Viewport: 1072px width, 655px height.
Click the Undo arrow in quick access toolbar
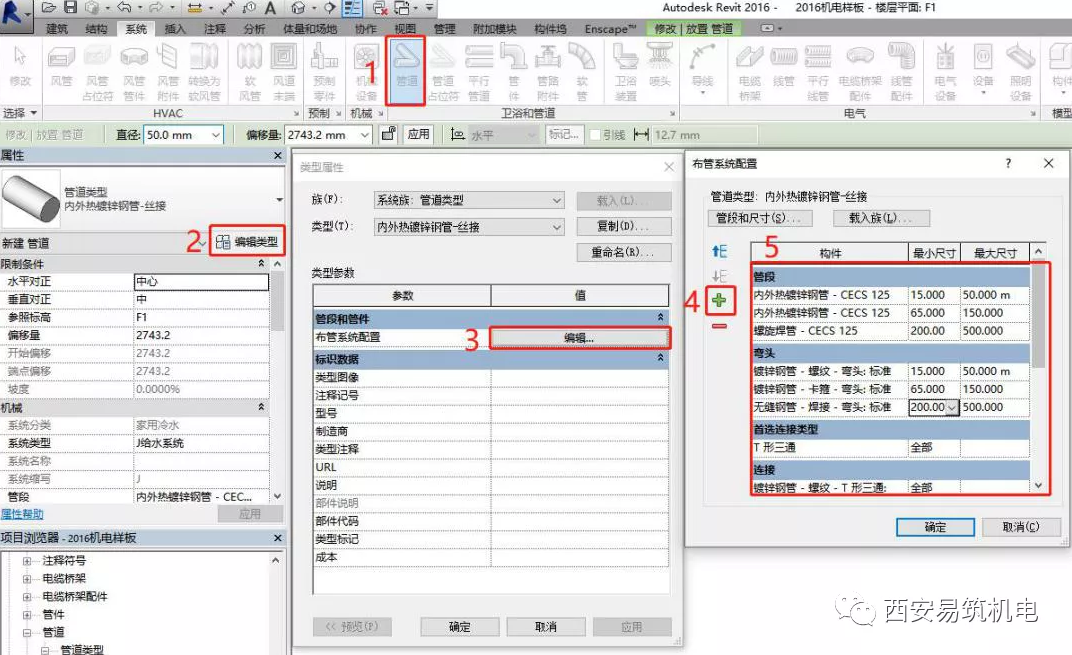[x=124, y=8]
